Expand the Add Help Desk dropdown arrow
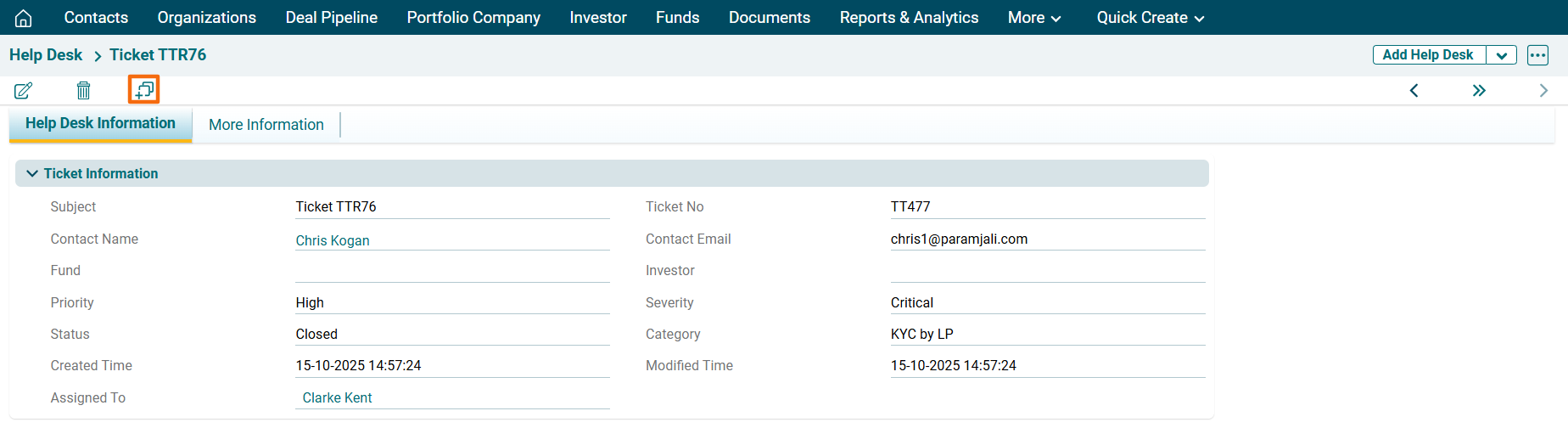The height and width of the screenshot is (428, 1568). tap(1501, 55)
